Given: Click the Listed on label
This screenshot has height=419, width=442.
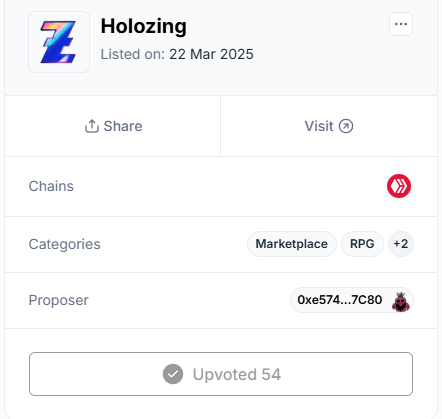Looking at the screenshot, I should tap(133, 54).
